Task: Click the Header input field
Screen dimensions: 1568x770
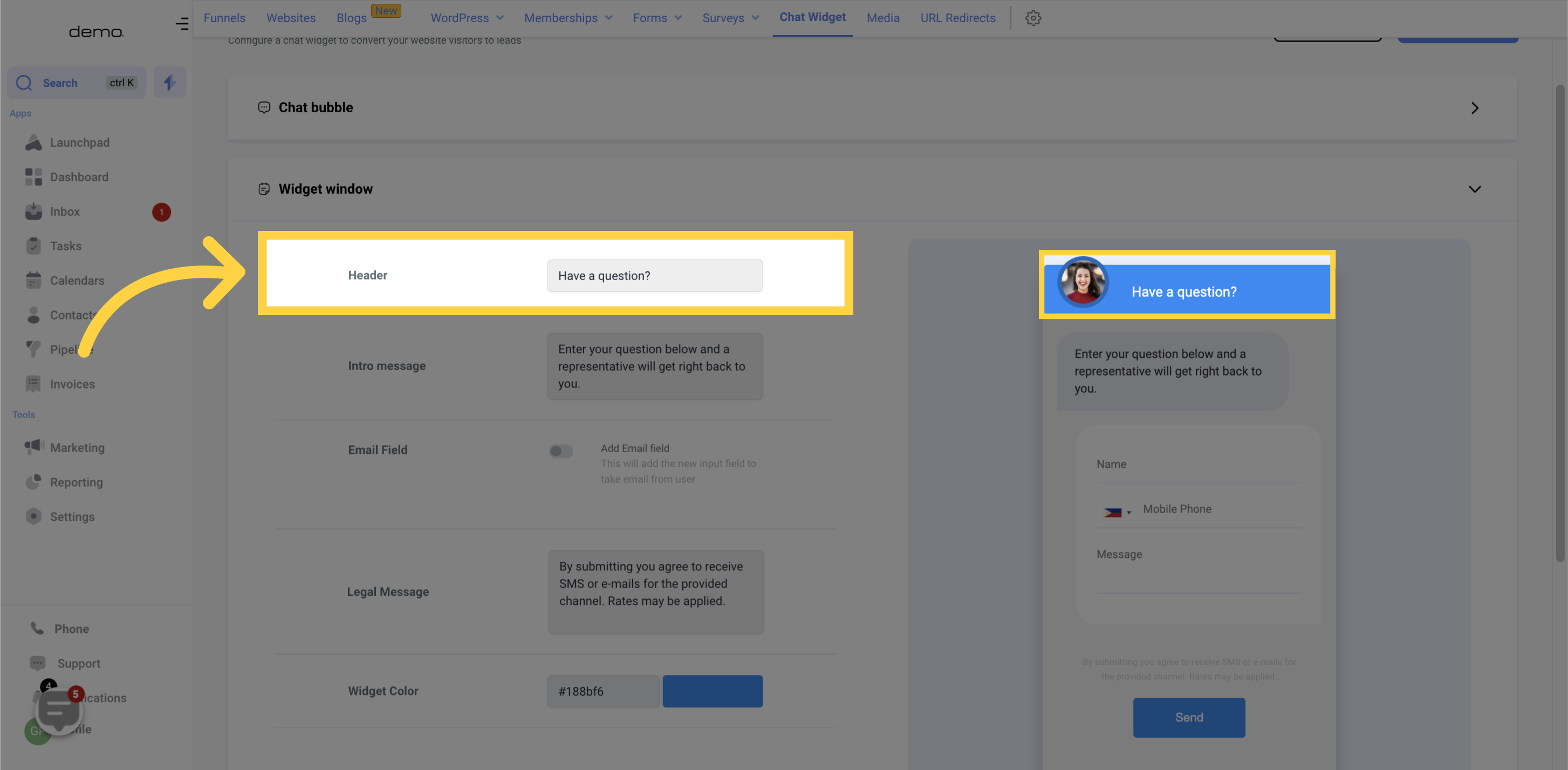Action: [x=655, y=275]
